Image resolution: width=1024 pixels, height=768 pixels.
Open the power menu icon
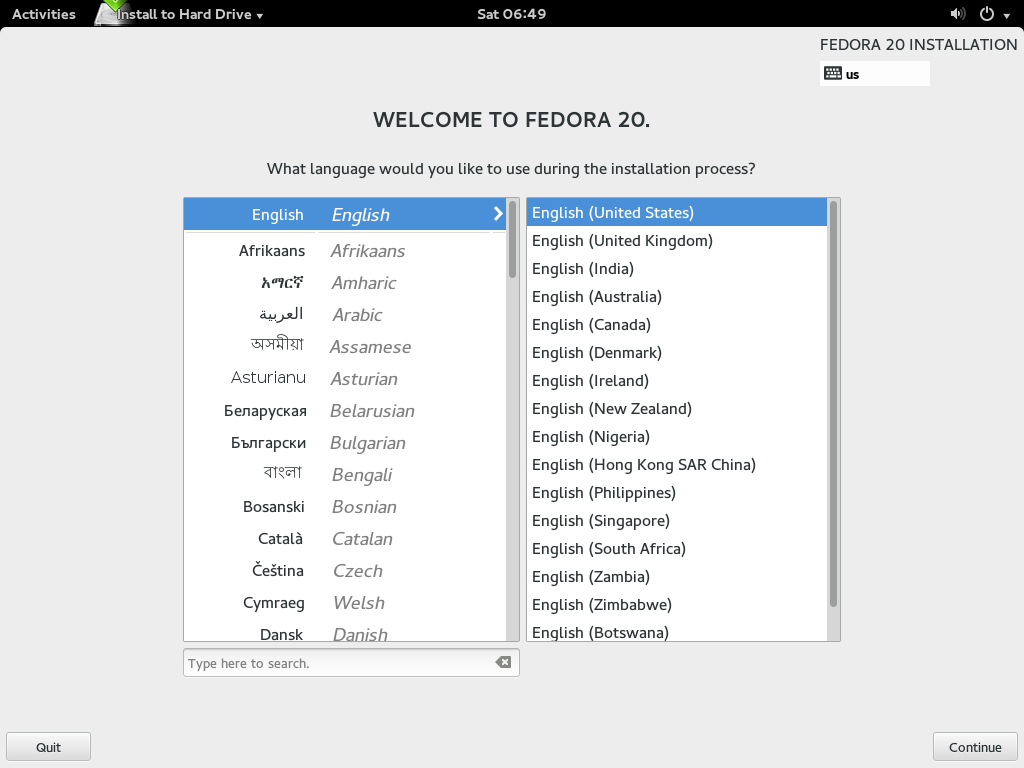[986, 14]
